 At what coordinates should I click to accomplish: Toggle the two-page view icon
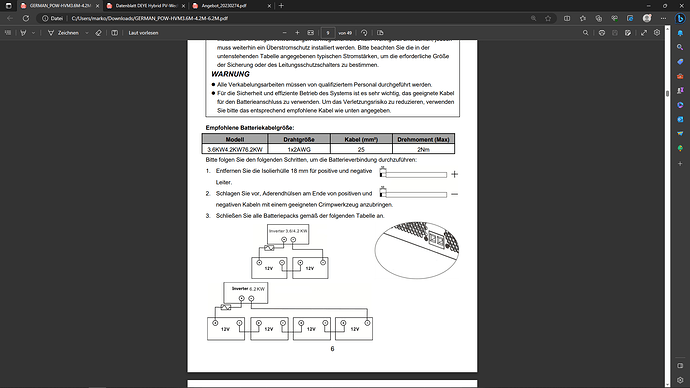[x=114, y=33]
